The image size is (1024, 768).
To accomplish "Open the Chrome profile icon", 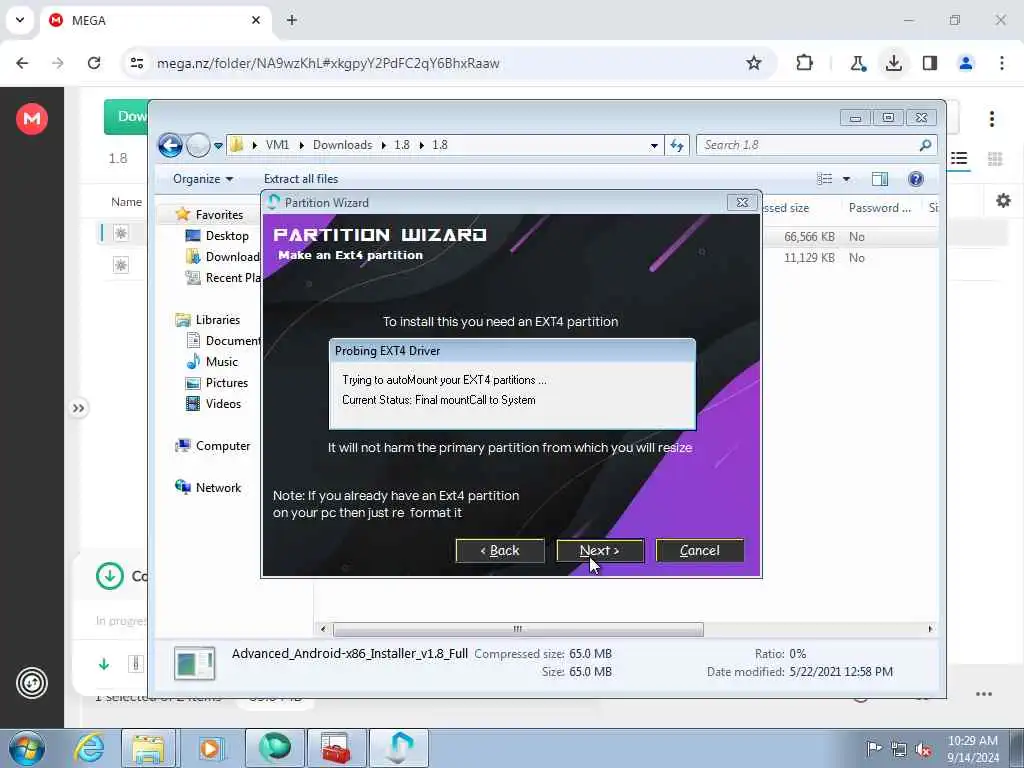I will [x=966, y=63].
